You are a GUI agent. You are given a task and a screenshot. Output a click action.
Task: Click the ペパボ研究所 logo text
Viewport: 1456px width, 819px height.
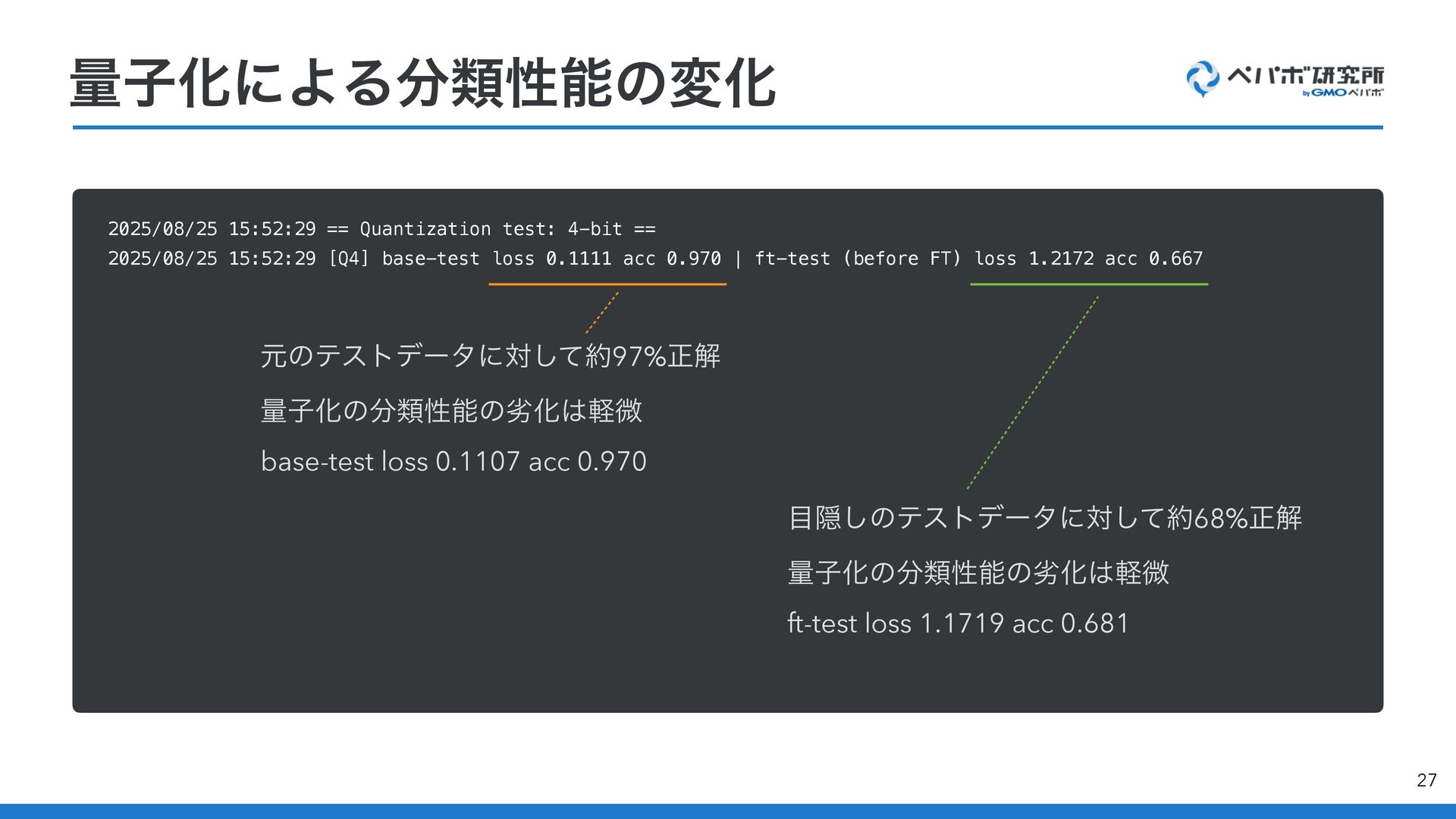click(1305, 75)
